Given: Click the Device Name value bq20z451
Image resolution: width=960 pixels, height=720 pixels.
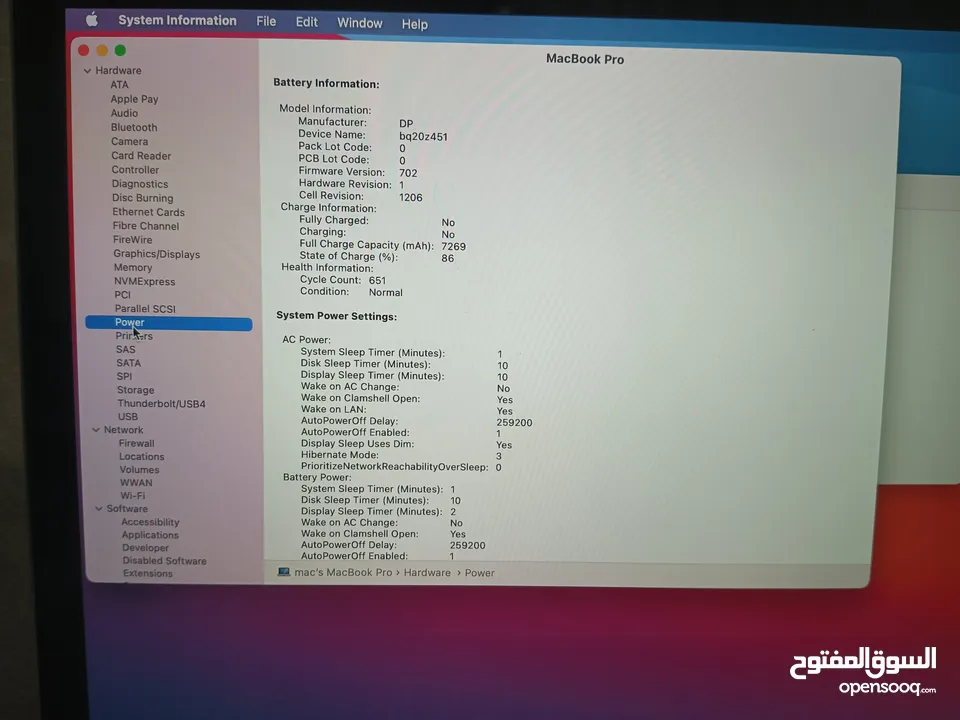Looking at the screenshot, I should click(x=423, y=137).
